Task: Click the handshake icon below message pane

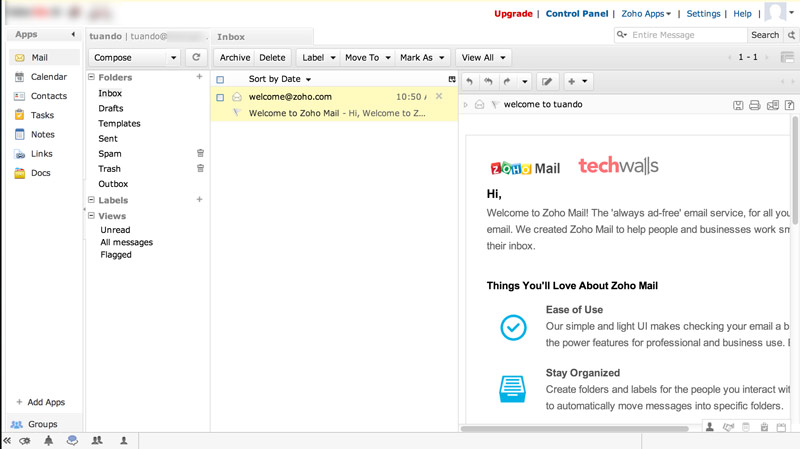Action: pyautogui.click(x=728, y=427)
